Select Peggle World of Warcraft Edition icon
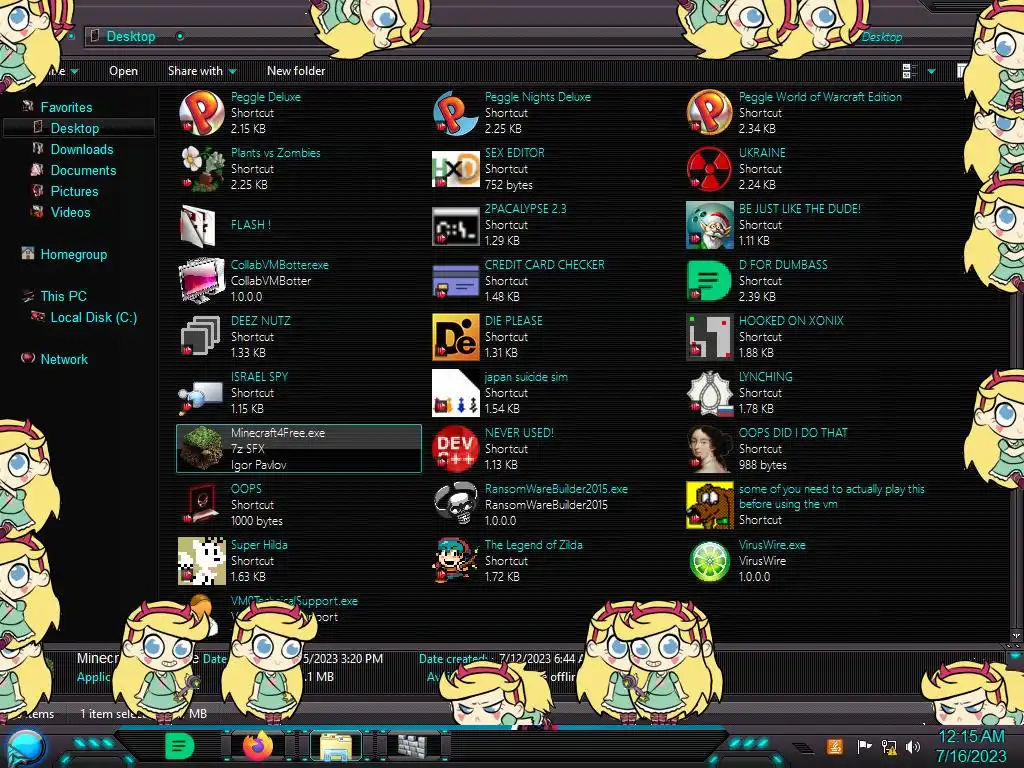 [710, 113]
